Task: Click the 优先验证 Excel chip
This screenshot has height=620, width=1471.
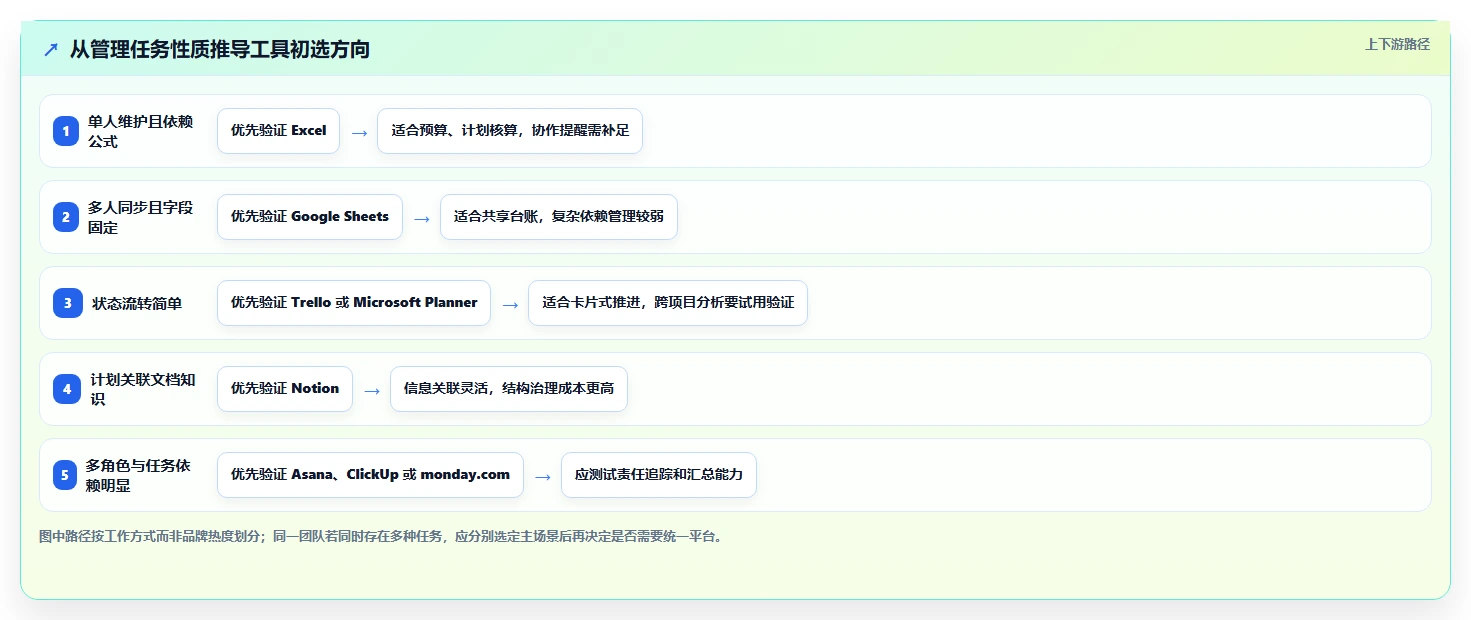Action: (x=279, y=131)
